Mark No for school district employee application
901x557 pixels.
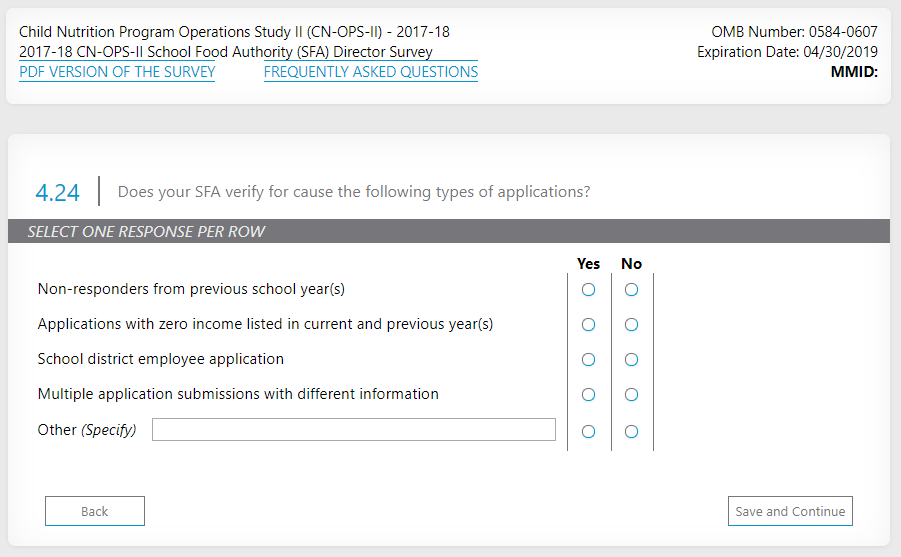[631, 360]
